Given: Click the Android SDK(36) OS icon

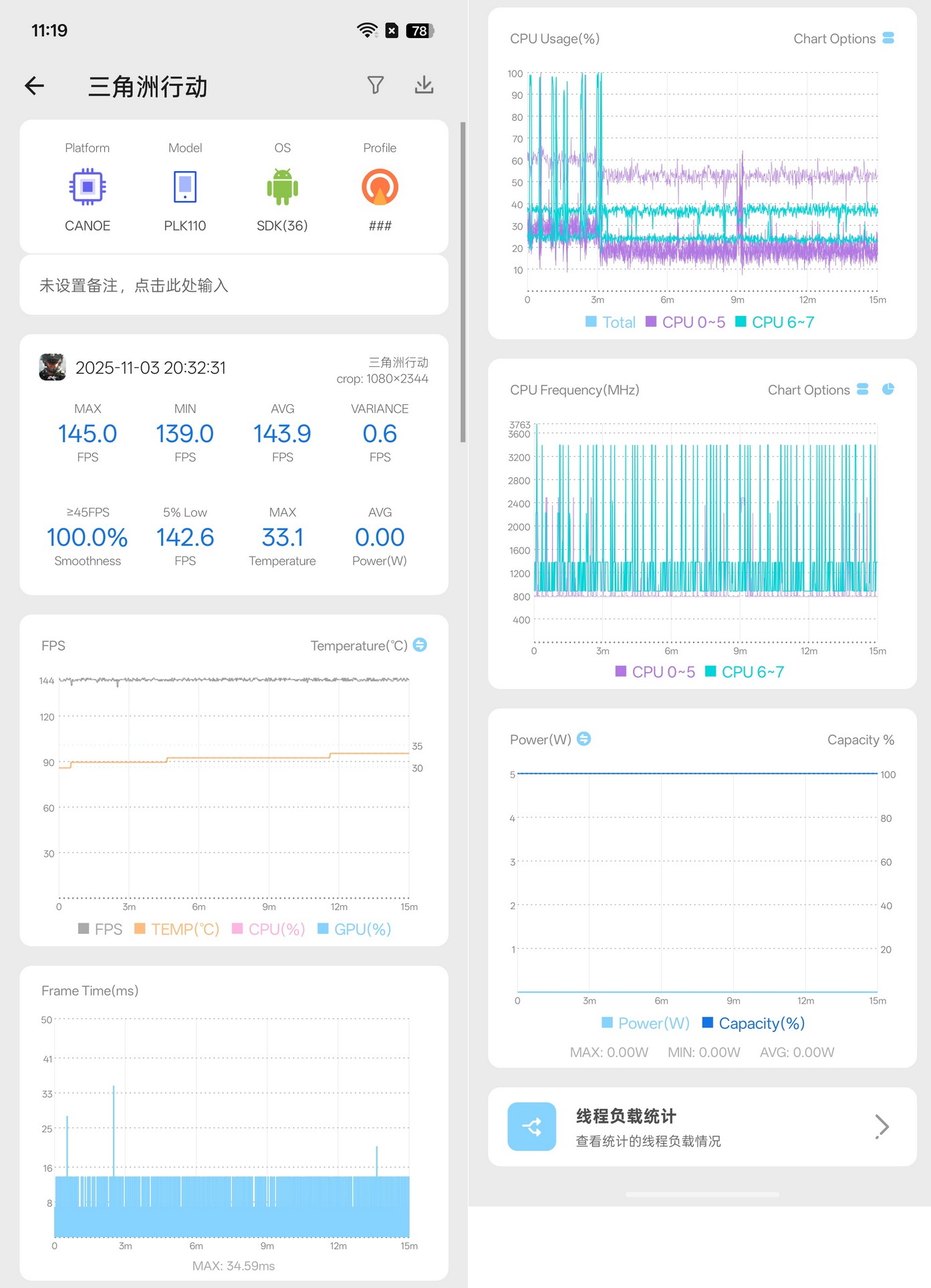Looking at the screenshot, I should click(282, 186).
